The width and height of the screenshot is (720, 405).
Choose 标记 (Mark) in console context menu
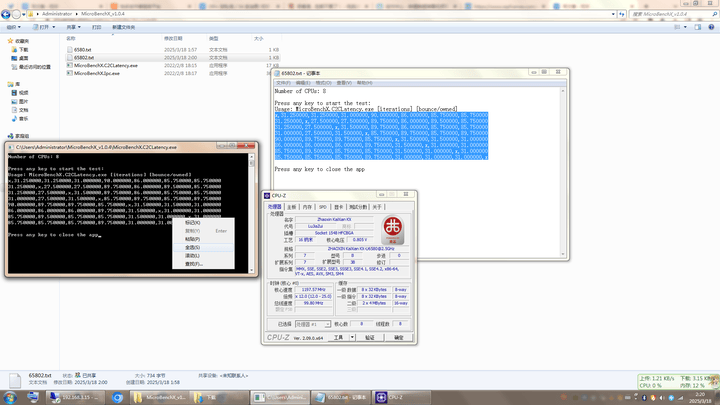click(x=203, y=223)
